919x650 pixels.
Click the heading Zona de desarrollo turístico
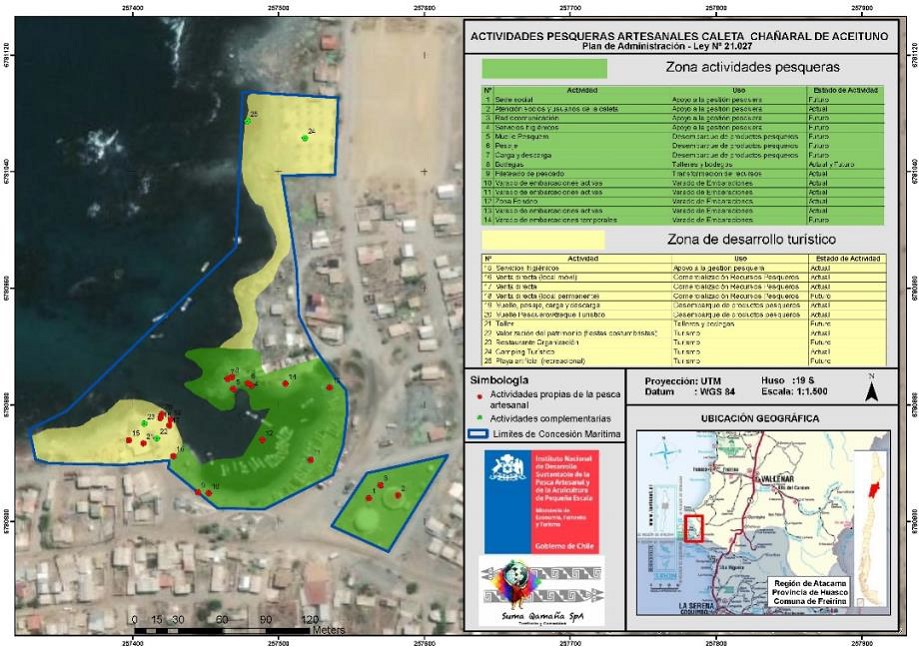coord(751,239)
